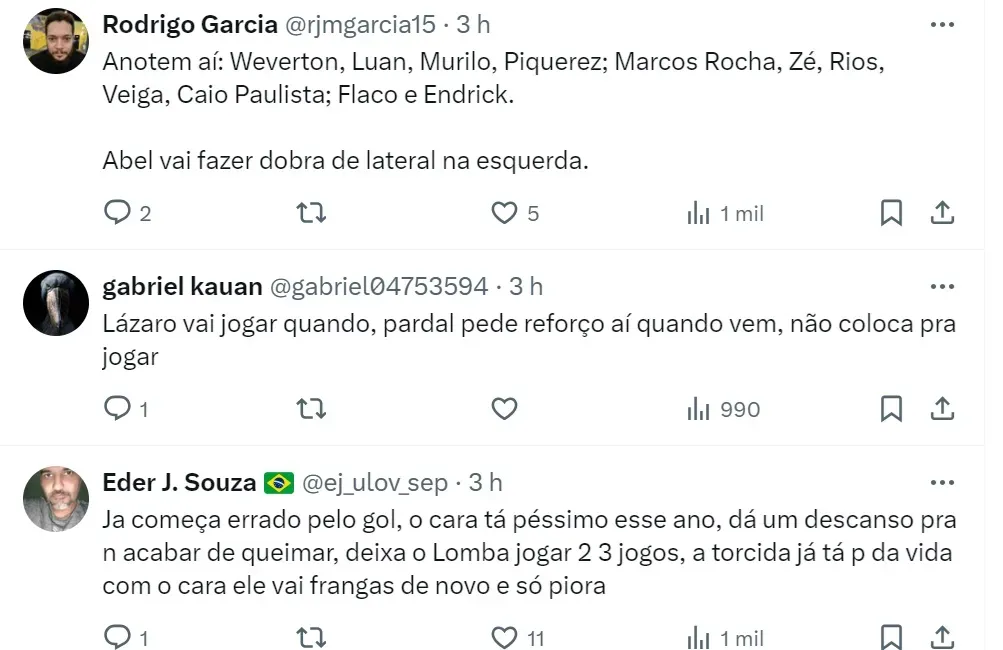Reply to Eder J. Souza's tweet
This screenshot has width=1003, height=650.
pyautogui.click(x=118, y=637)
